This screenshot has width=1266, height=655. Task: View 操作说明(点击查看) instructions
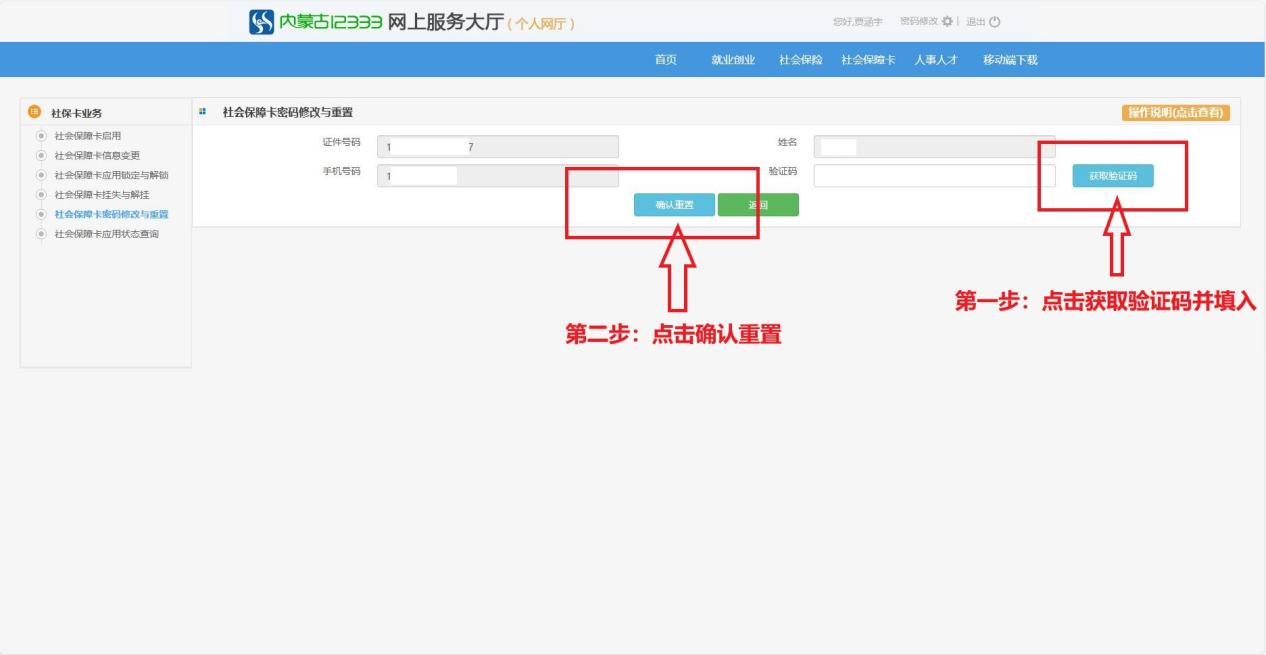[1176, 112]
